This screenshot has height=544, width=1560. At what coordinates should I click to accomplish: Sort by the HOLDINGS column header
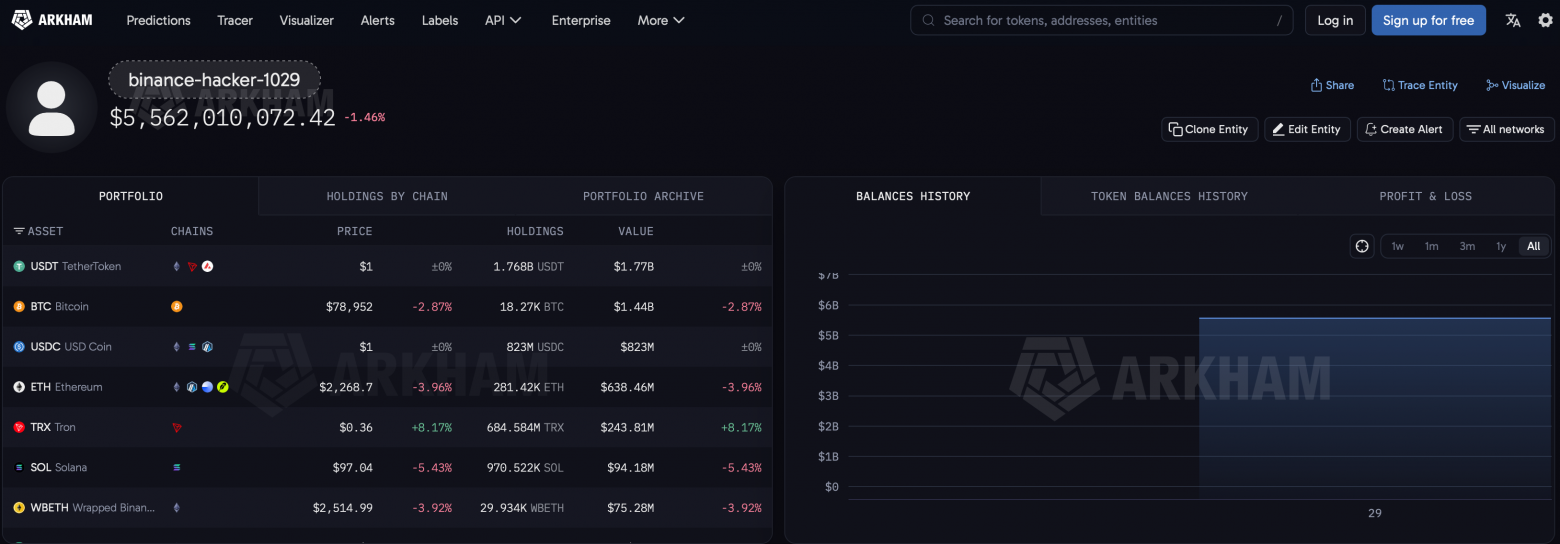coord(535,231)
